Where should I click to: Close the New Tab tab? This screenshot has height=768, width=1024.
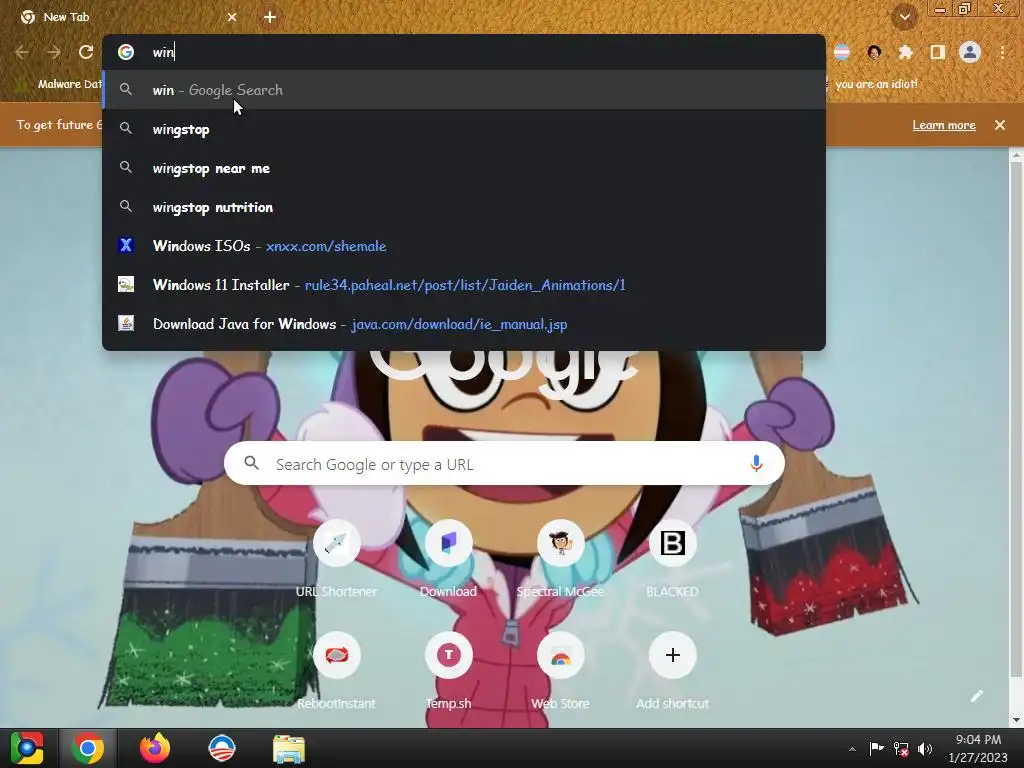coord(232,17)
